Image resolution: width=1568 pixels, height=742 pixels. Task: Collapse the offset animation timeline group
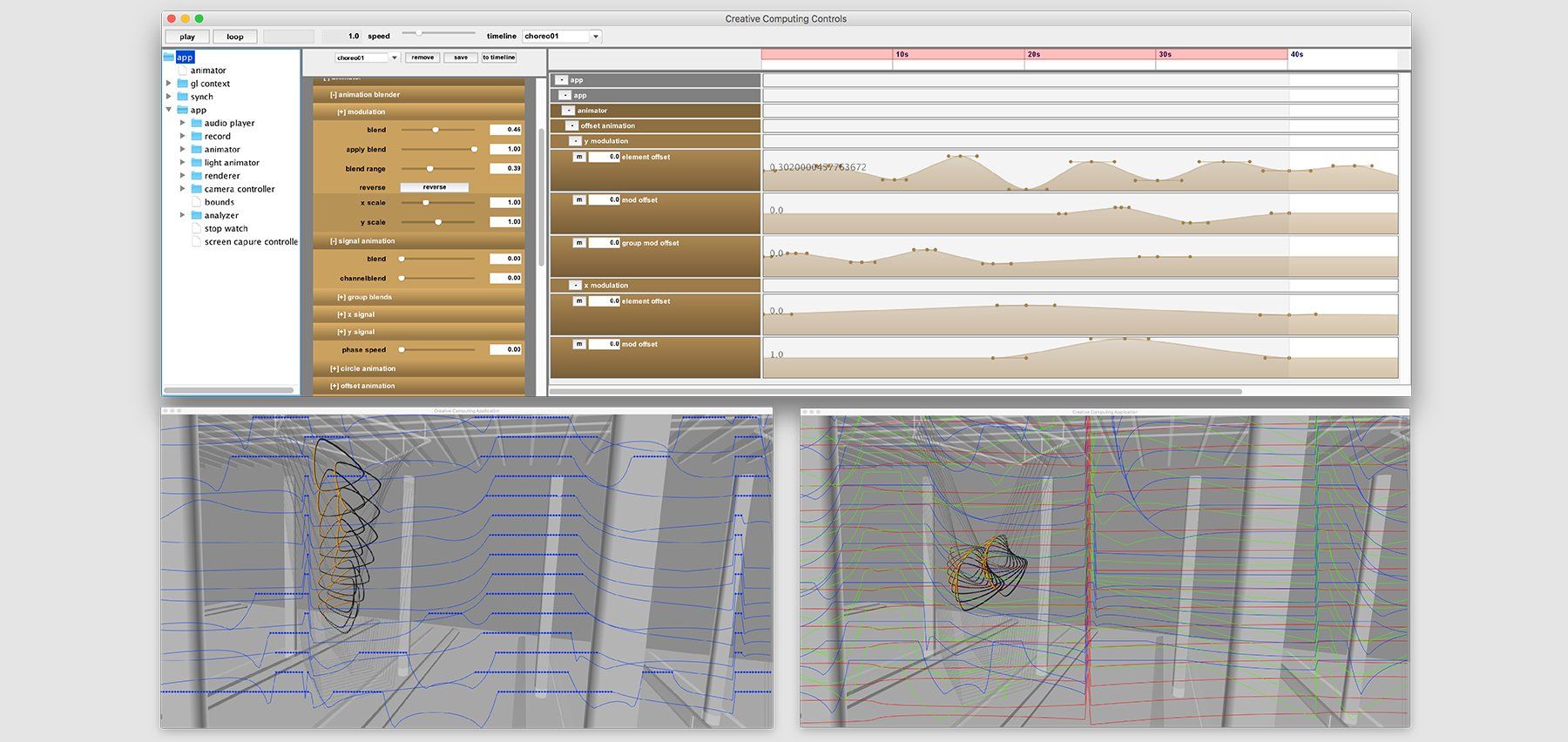[572, 125]
